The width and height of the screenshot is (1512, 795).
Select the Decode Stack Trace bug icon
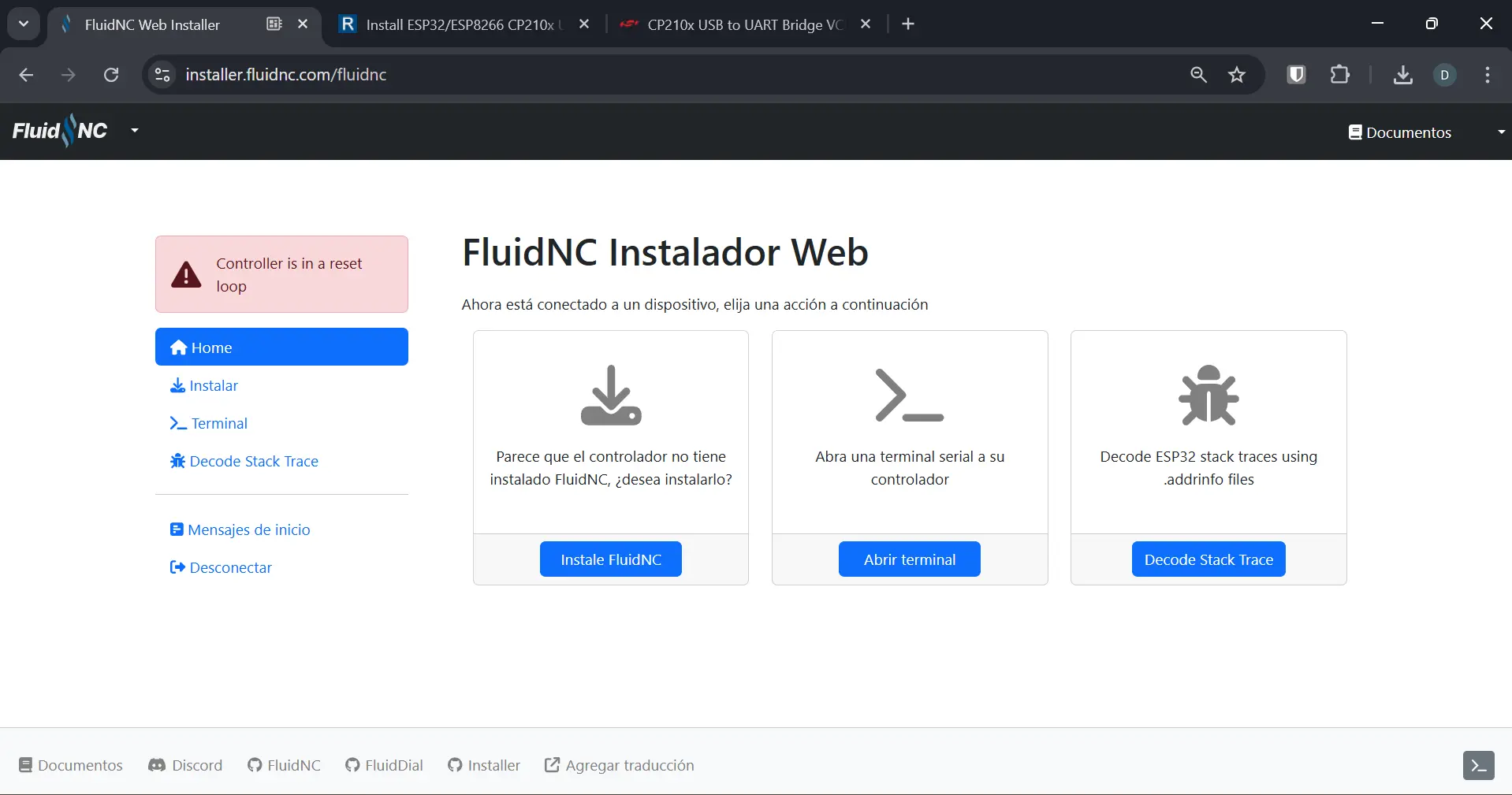coord(177,461)
